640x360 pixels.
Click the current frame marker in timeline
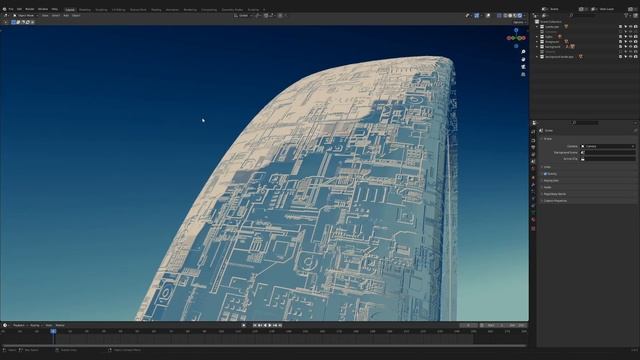(53, 331)
